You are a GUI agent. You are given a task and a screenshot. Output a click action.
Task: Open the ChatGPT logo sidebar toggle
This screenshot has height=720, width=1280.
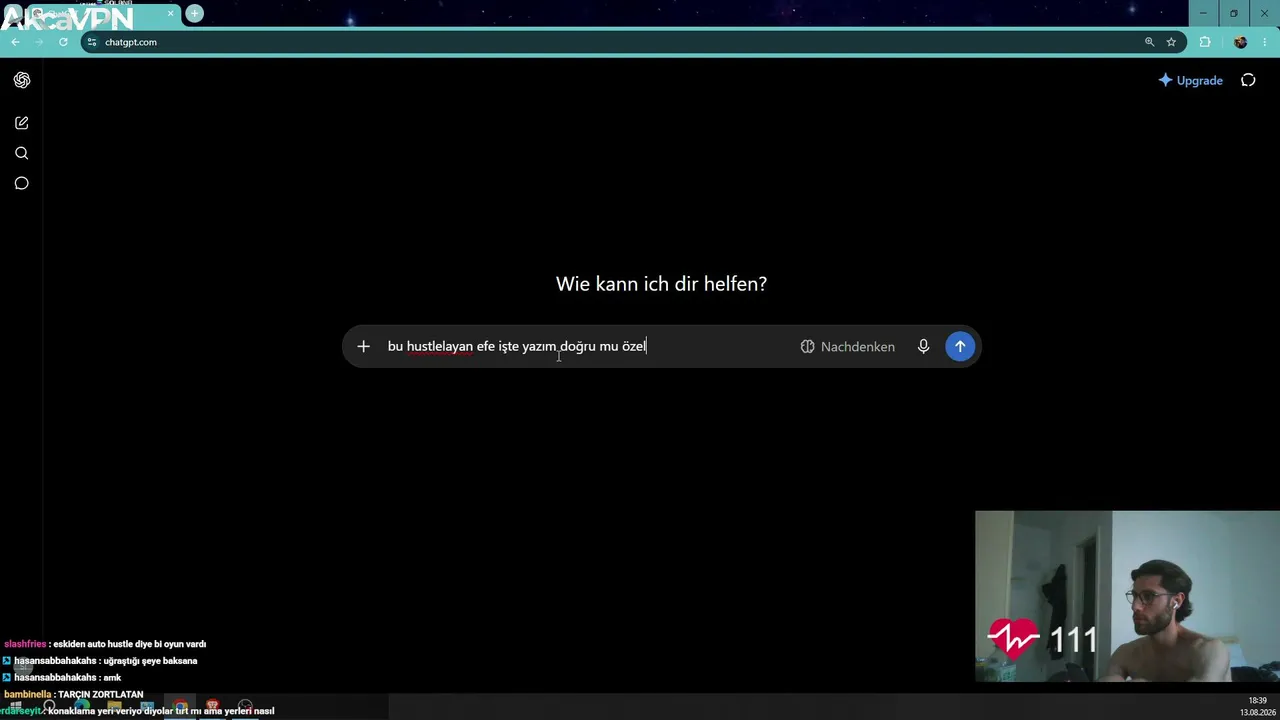coord(22,80)
